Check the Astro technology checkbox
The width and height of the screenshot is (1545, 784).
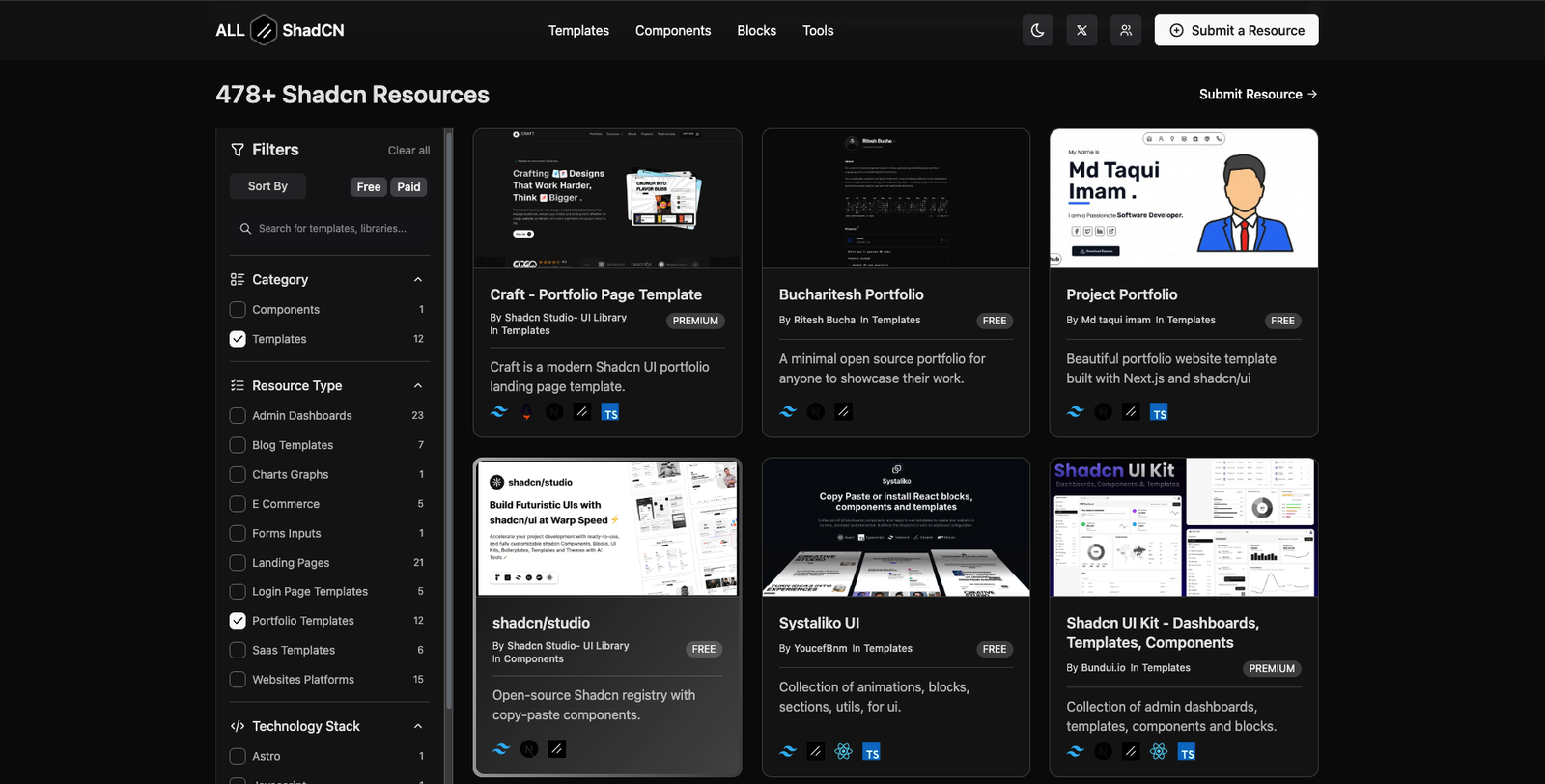(238, 756)
